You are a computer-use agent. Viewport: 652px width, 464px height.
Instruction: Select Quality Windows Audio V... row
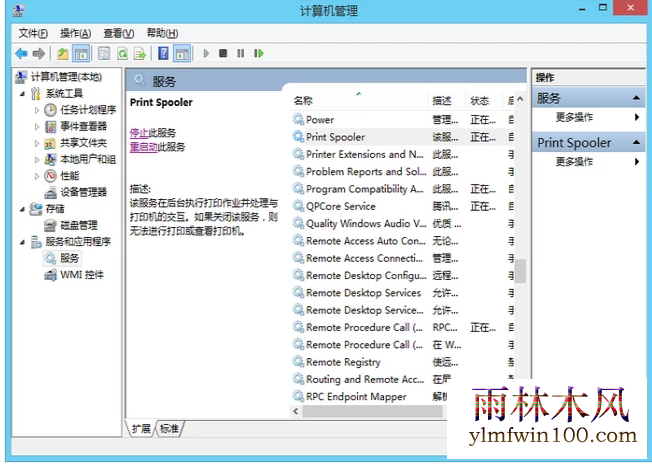pyautogui.click(x=403, y=223)
